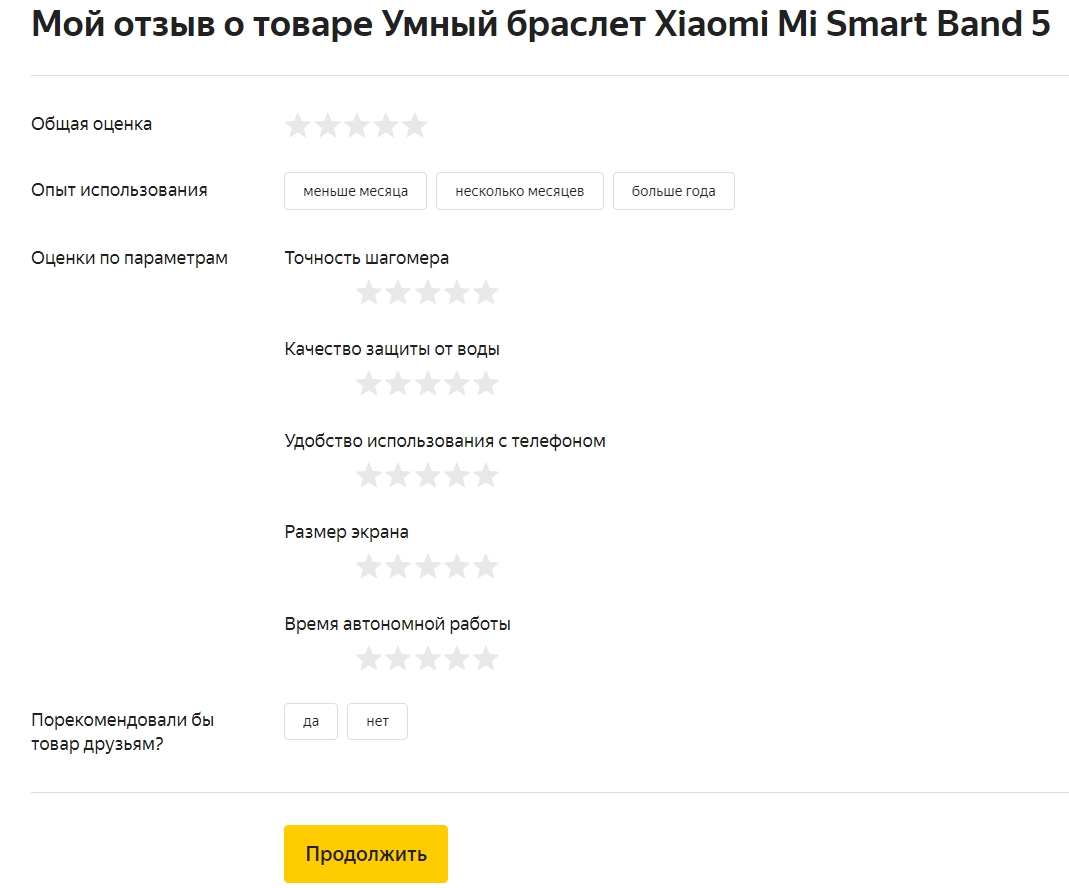The image size is (1069, 888).
Task: Give Удобство использования с телефоном four stars
Action: coord(455,475)
